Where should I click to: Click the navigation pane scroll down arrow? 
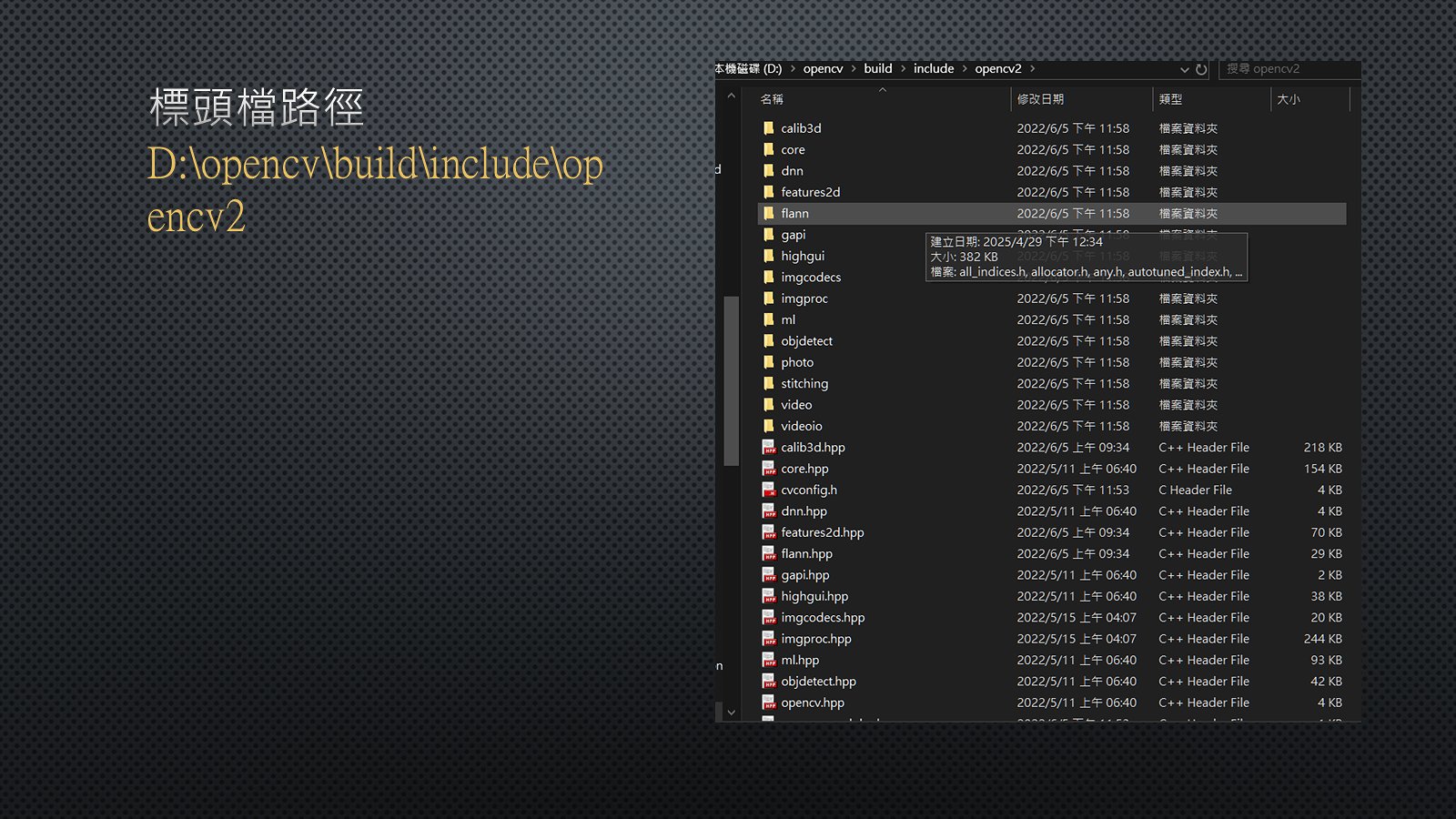[x=732, y=713]
